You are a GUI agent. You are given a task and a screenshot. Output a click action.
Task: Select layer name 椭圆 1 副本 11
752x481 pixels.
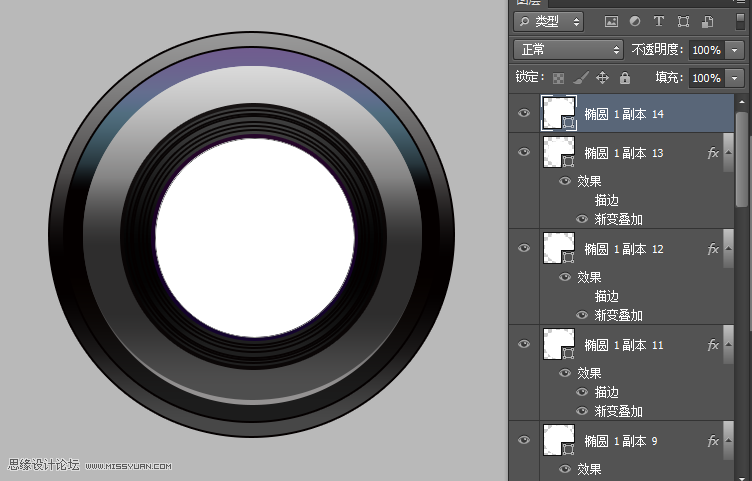pyautogui.click(x=624, y=345)
